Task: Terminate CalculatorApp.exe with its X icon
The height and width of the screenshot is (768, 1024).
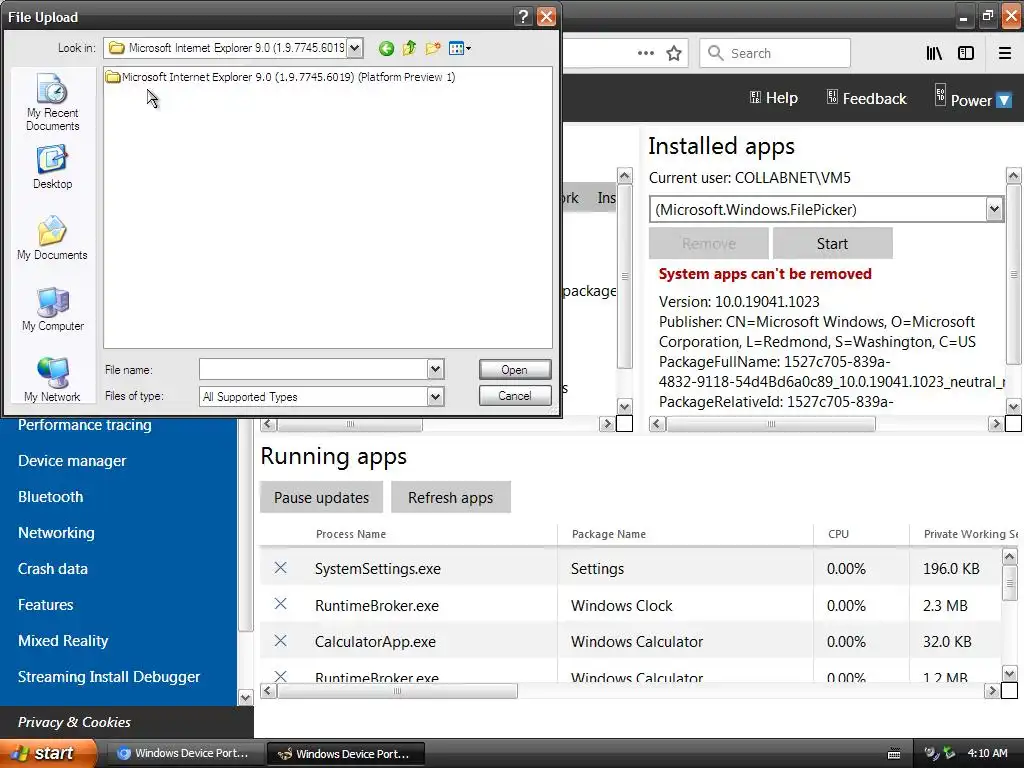Action: coord(281,641)
